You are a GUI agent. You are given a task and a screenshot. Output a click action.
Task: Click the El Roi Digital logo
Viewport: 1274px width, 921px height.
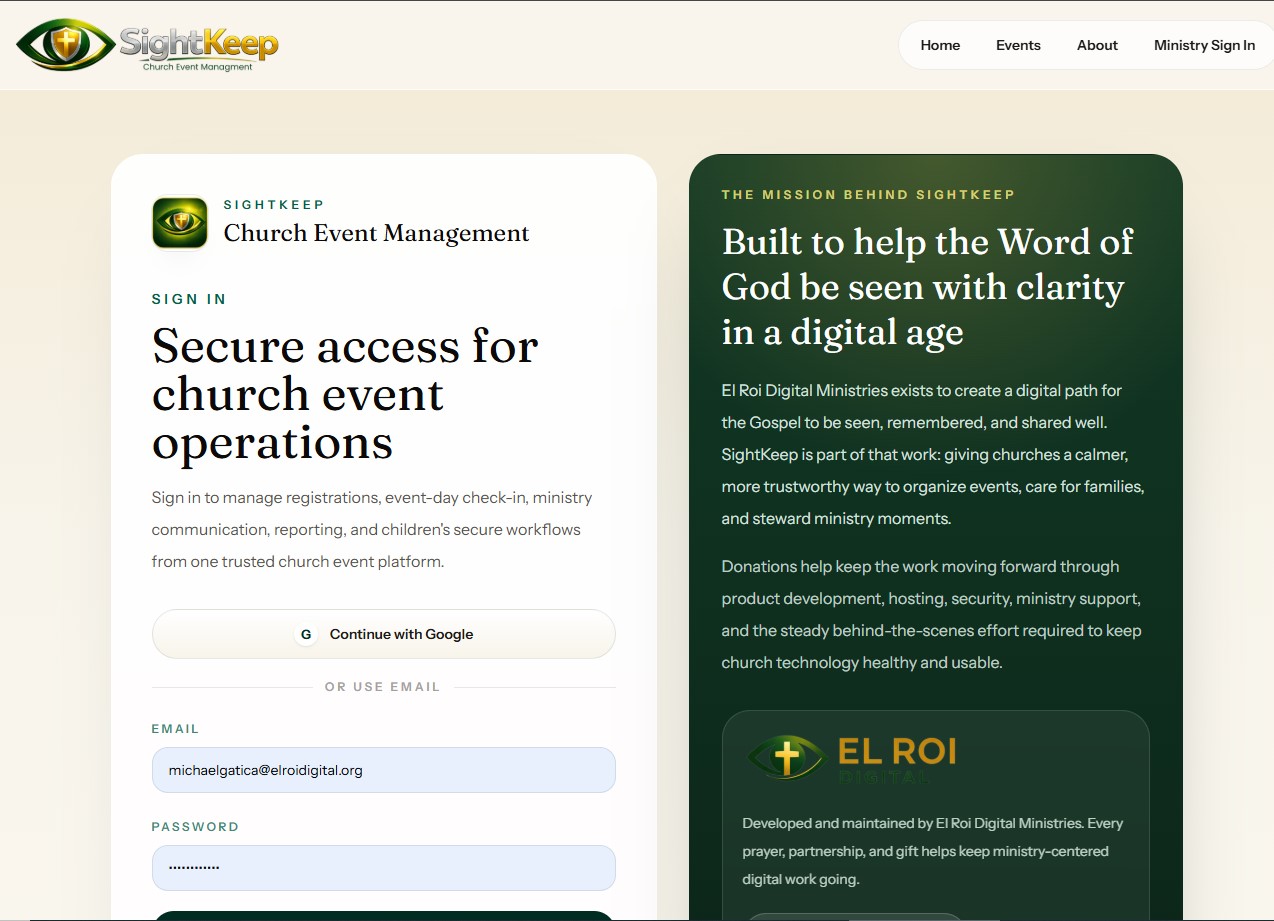tap(852, 757)
